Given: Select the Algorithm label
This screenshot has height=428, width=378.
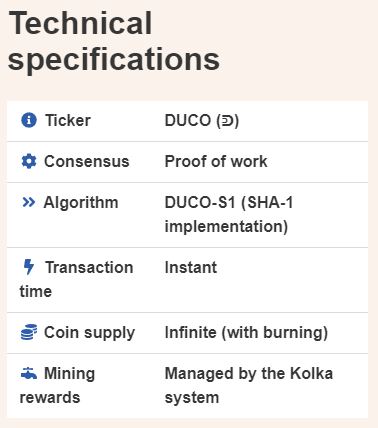Looking at the screenshot, I should tap(81, 202).
